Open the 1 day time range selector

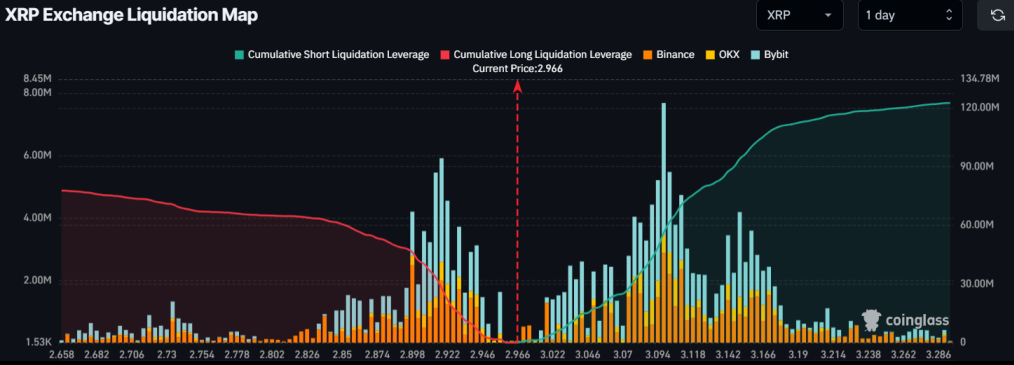click(910, 15)
